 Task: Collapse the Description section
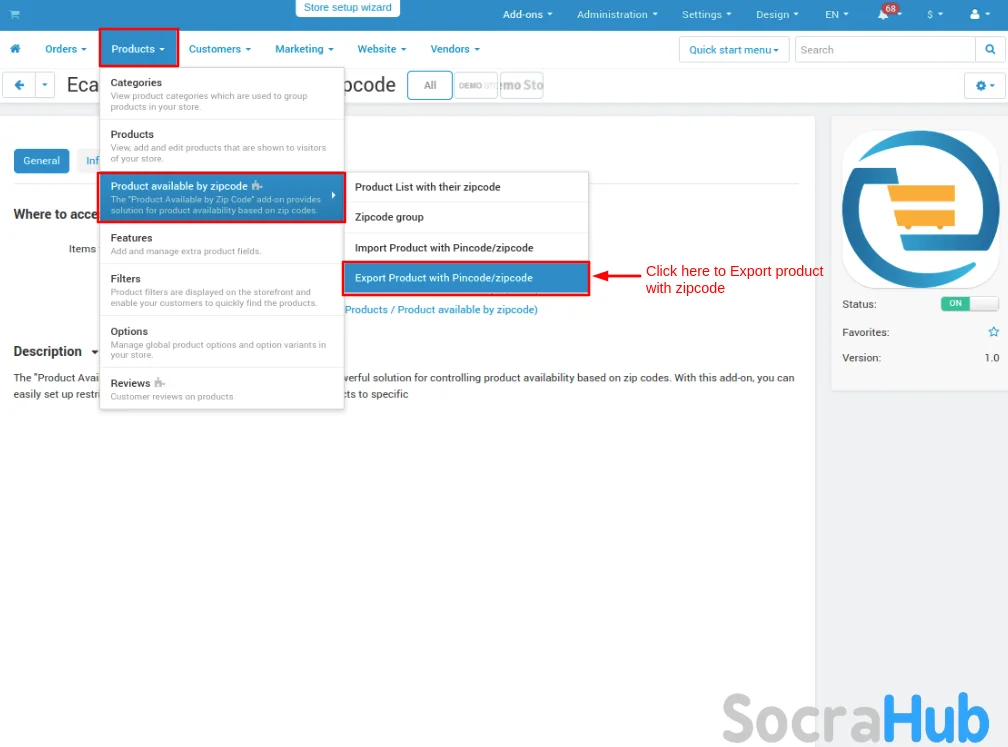coord(56,352)
